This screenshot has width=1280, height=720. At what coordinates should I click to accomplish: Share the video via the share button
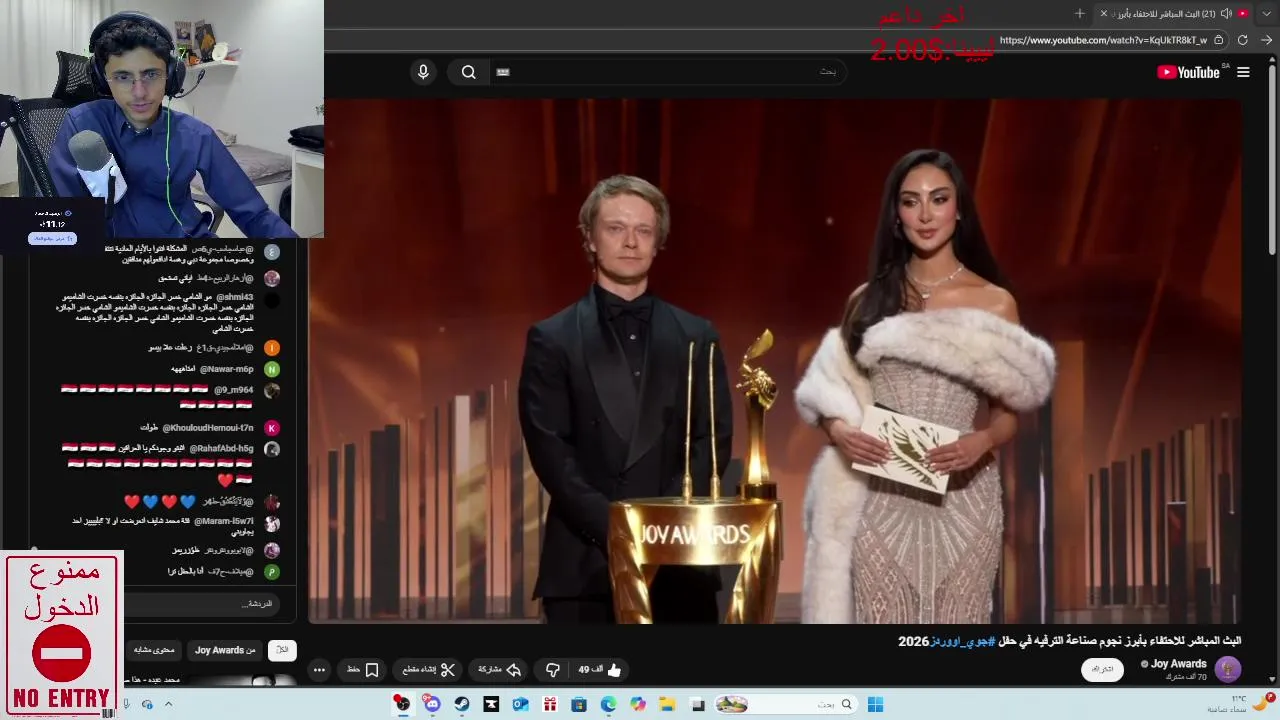(x=500, y=670)
